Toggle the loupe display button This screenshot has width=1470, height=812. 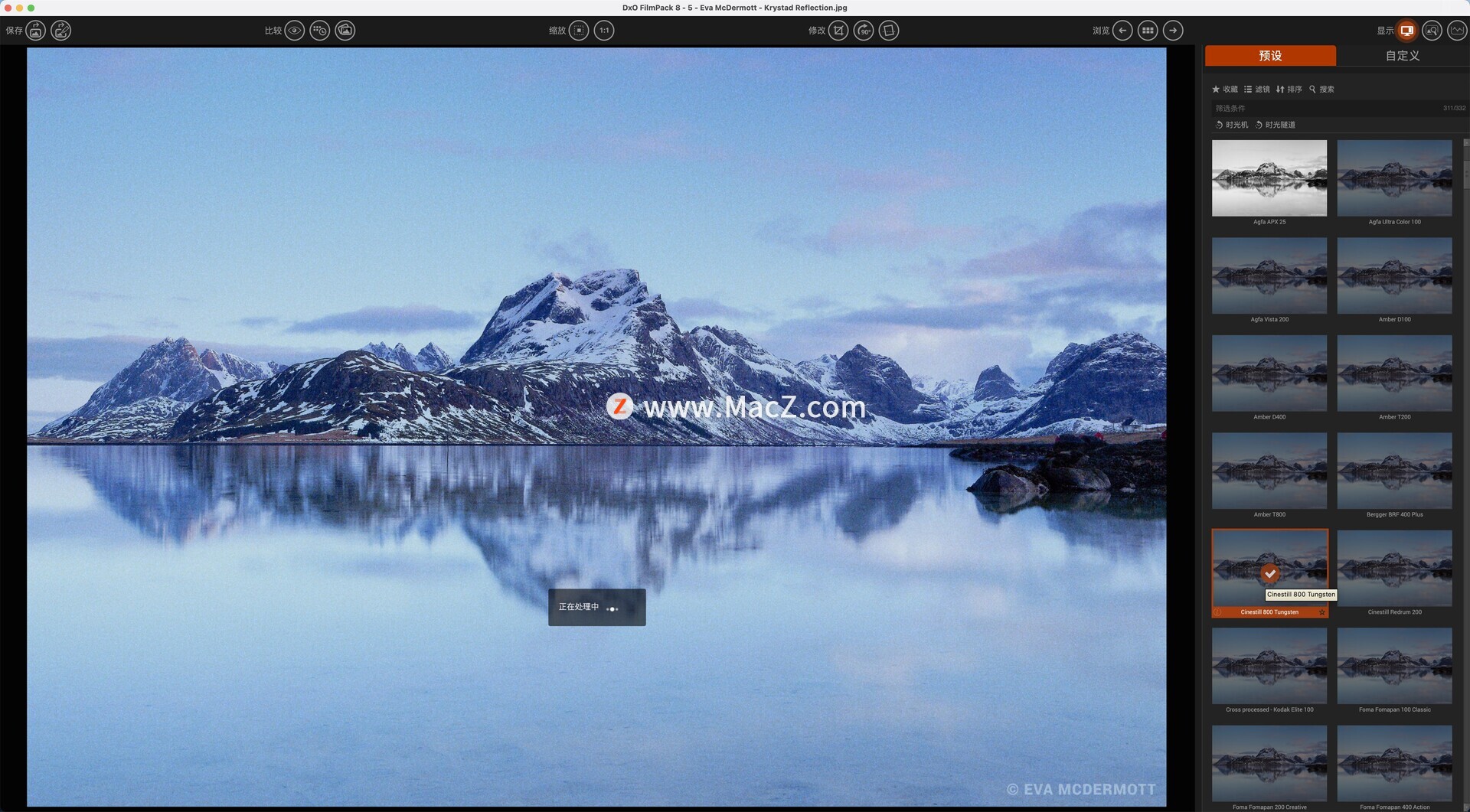click(1432, 31)
